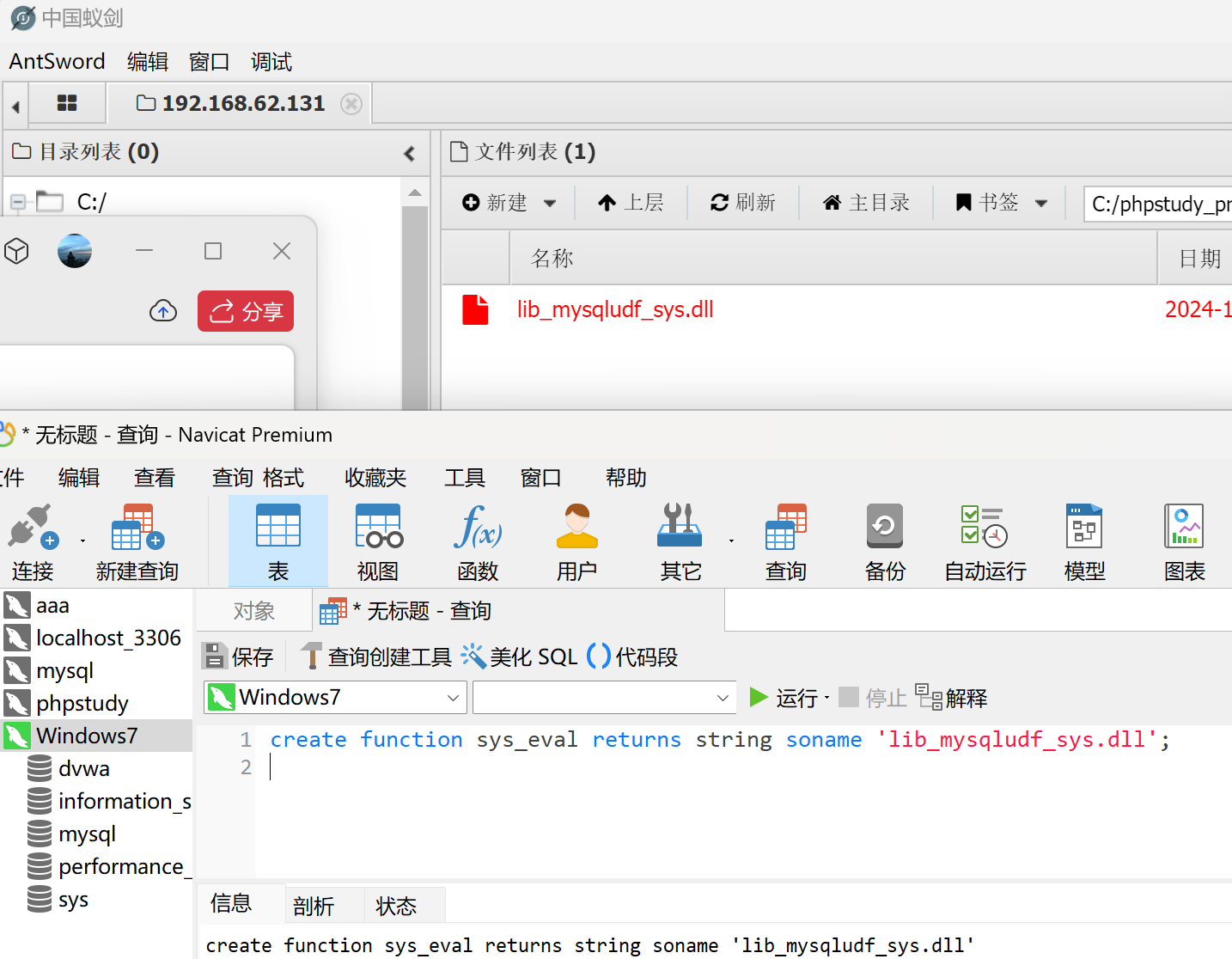Open AntSword's 窗口 menu
This screenshot has height=959, width=1232.
[210, 62]
